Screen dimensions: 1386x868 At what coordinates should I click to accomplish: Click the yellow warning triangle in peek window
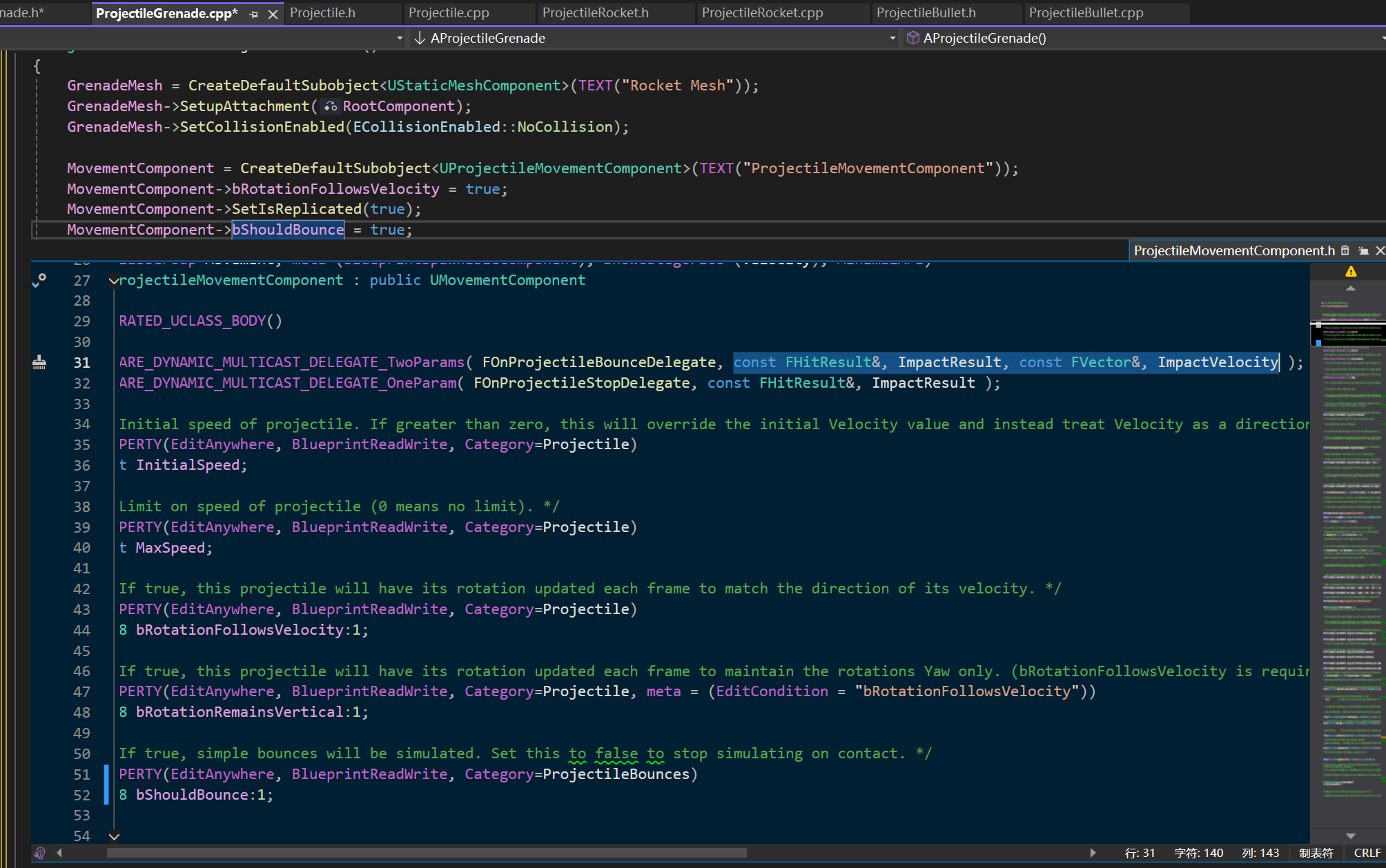[x=1351, y=272]
